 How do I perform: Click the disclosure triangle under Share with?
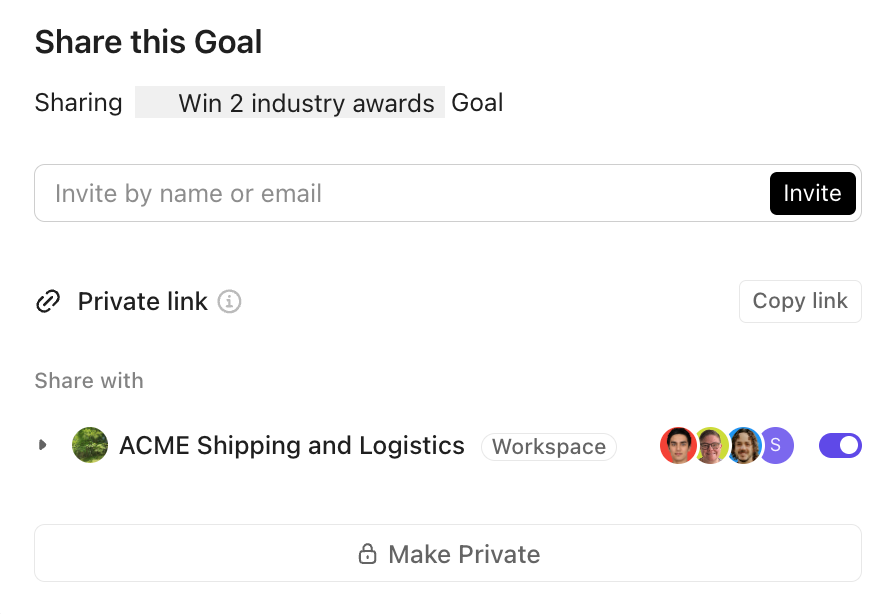42,445
